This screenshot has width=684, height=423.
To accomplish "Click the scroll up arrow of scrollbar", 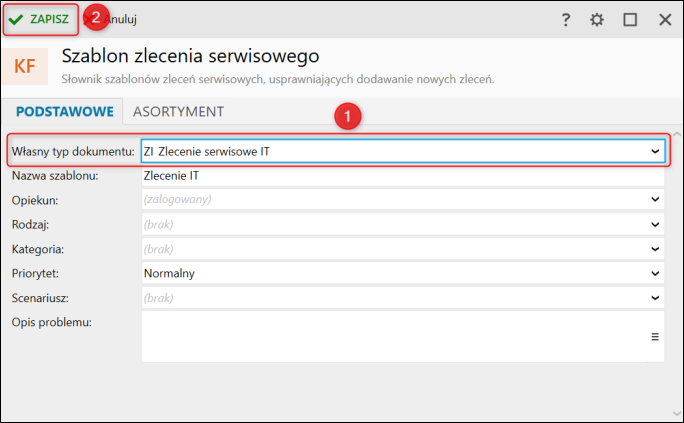I will 677,134.
